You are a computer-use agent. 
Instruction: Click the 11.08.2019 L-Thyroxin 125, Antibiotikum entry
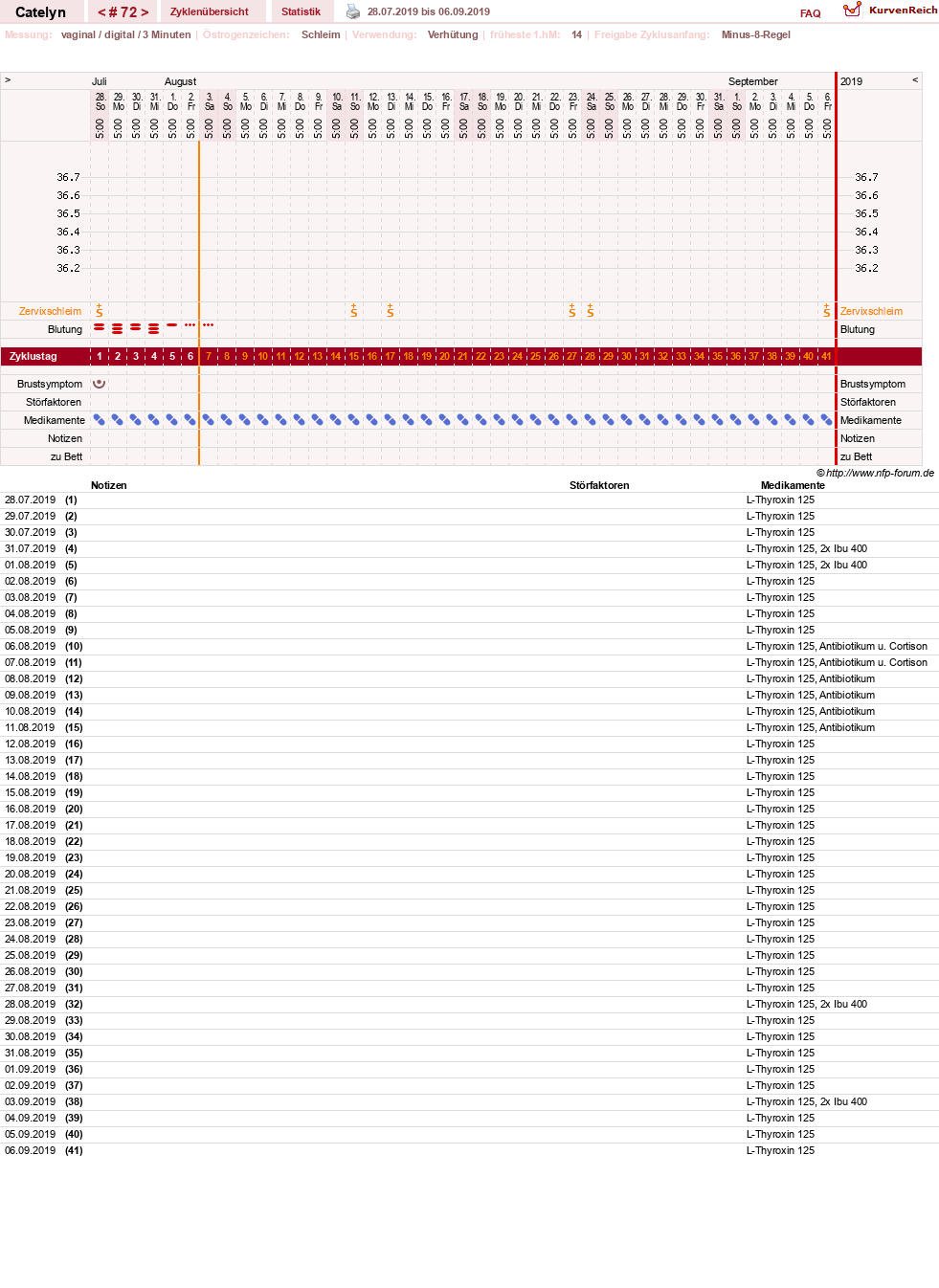tap(811, 727)
